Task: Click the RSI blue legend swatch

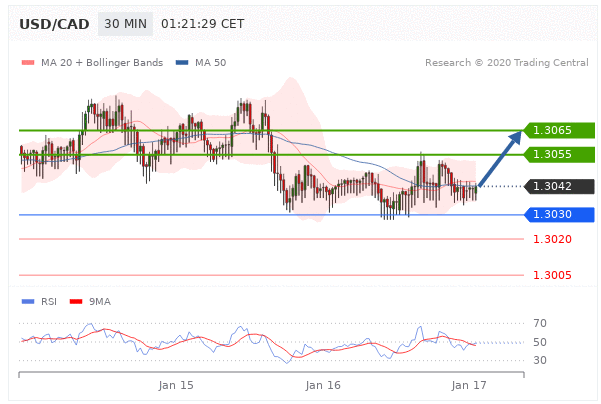Action: point(28,302)
